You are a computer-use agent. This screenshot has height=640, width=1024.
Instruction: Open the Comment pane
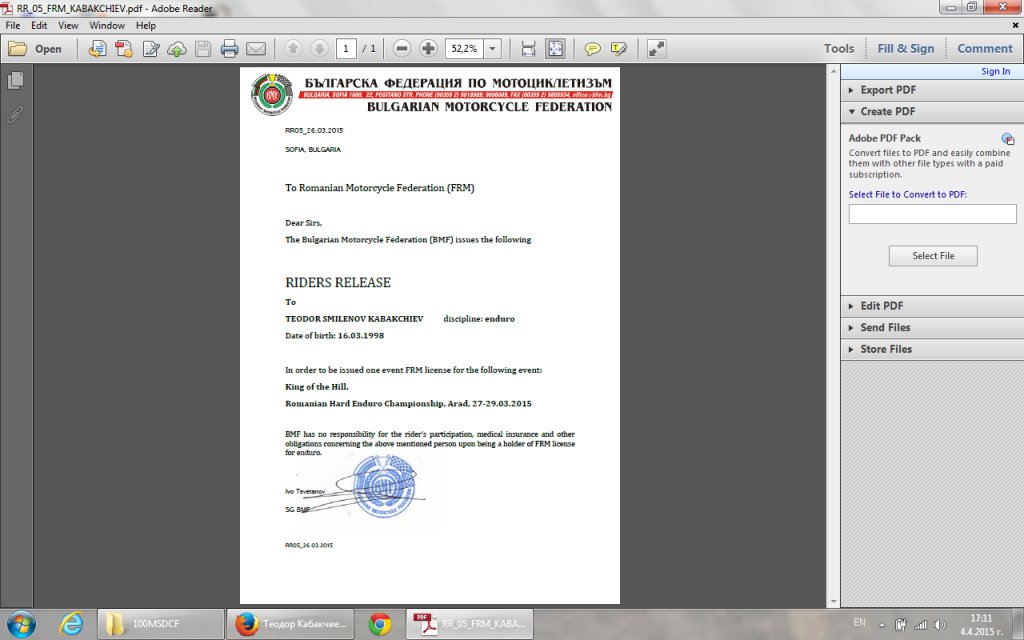[984, 48]
